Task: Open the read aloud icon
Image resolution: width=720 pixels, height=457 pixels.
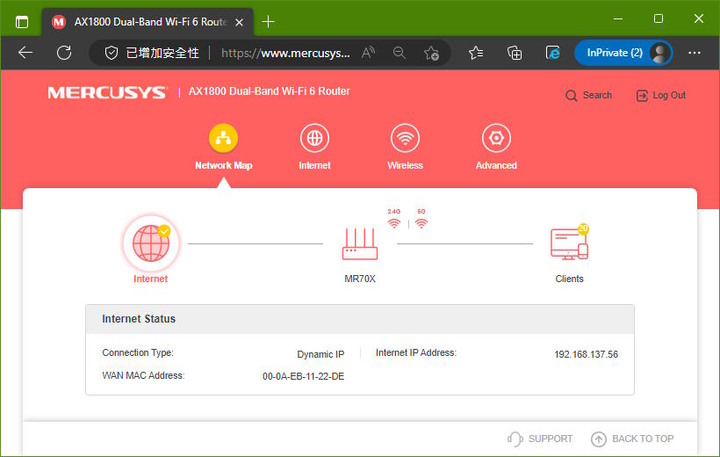Action: point(368,53)
